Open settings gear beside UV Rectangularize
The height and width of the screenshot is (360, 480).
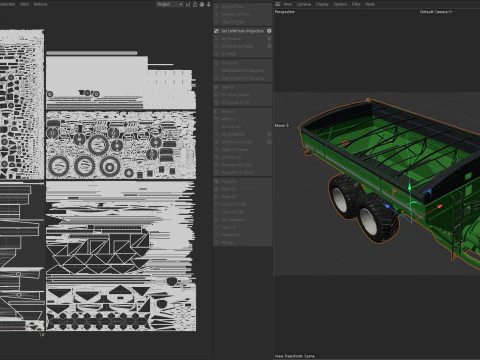tap(269, 142)
